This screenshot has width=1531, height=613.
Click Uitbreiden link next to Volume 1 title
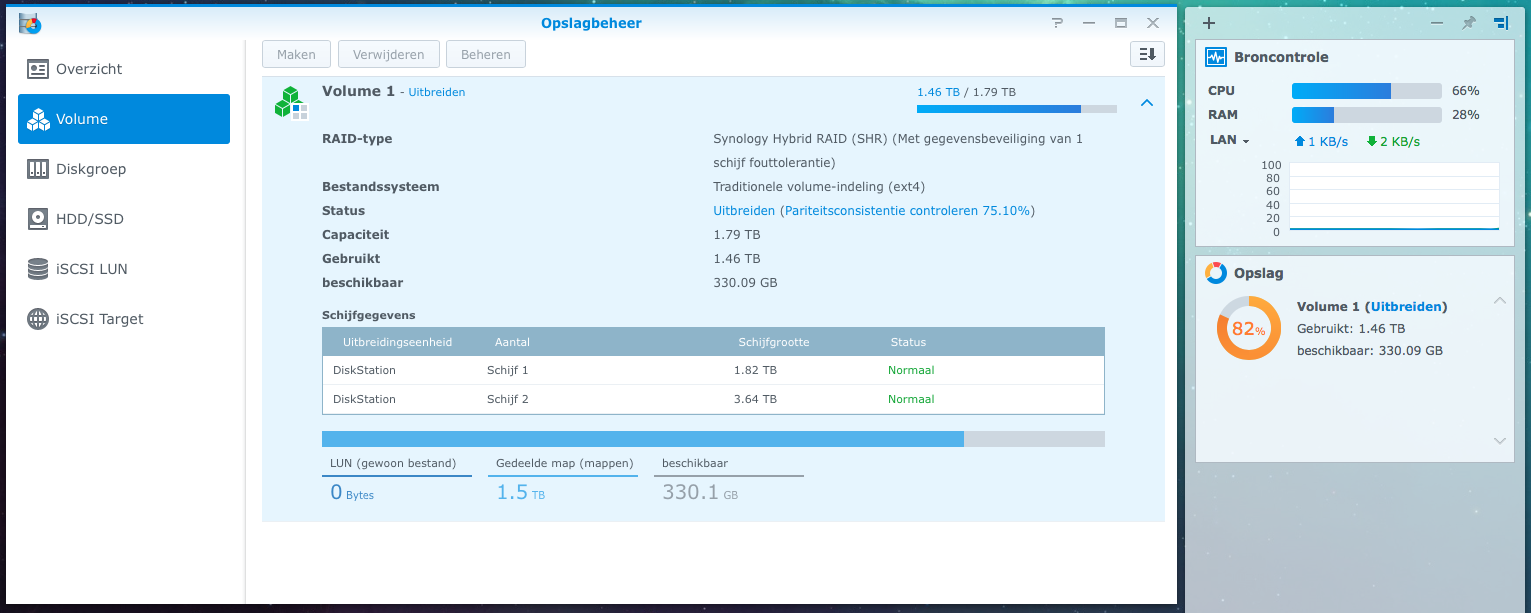click(436, 92)
